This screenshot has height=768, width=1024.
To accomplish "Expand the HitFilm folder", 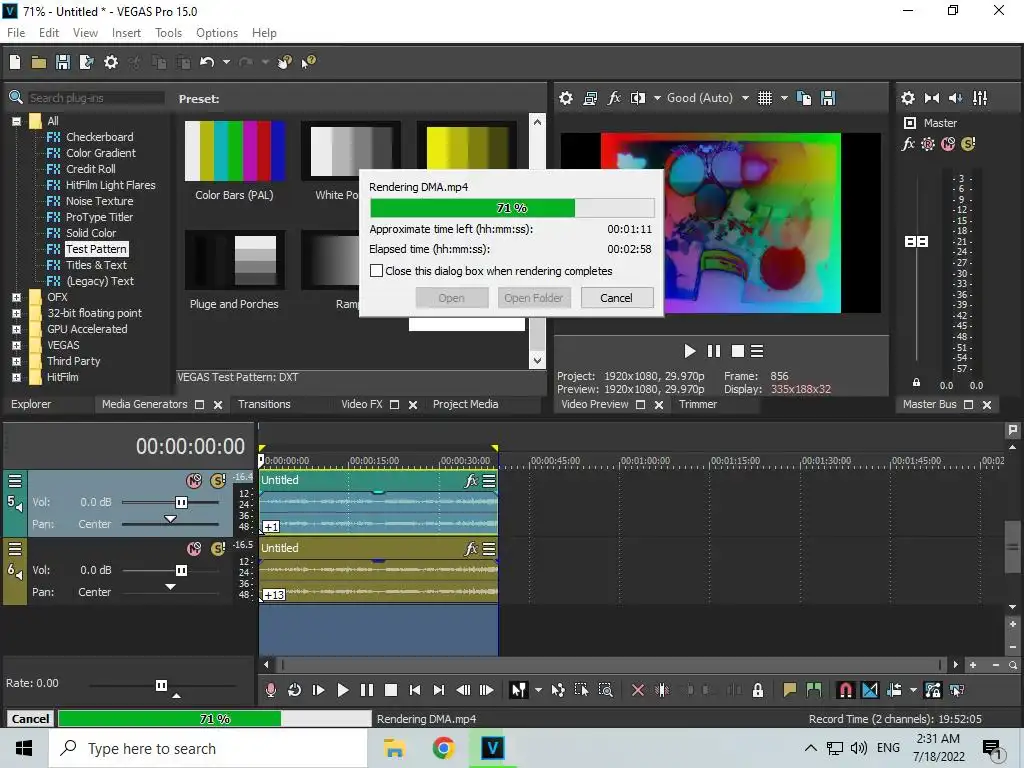I will 16,377.
